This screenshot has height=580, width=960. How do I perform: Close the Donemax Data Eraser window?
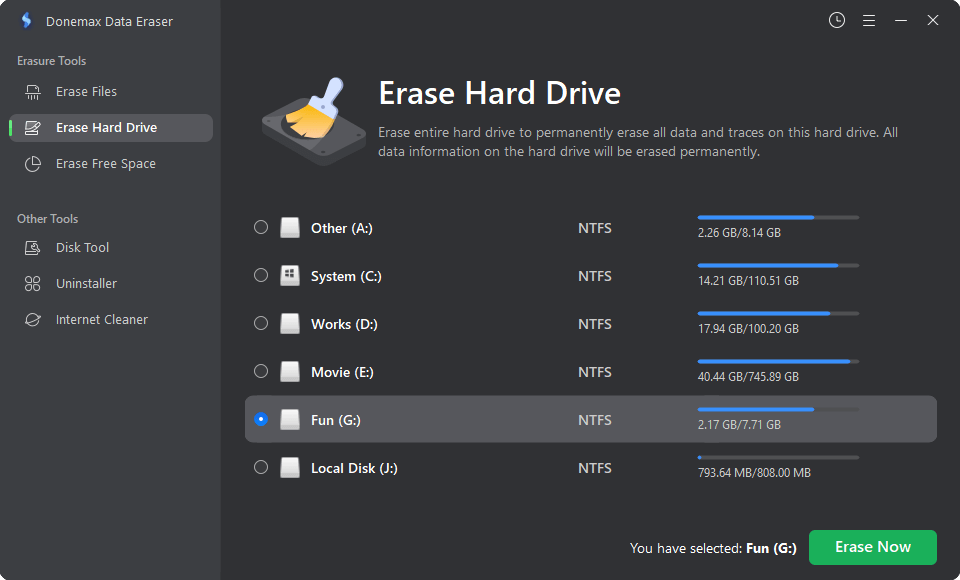(x=932, y=20)
